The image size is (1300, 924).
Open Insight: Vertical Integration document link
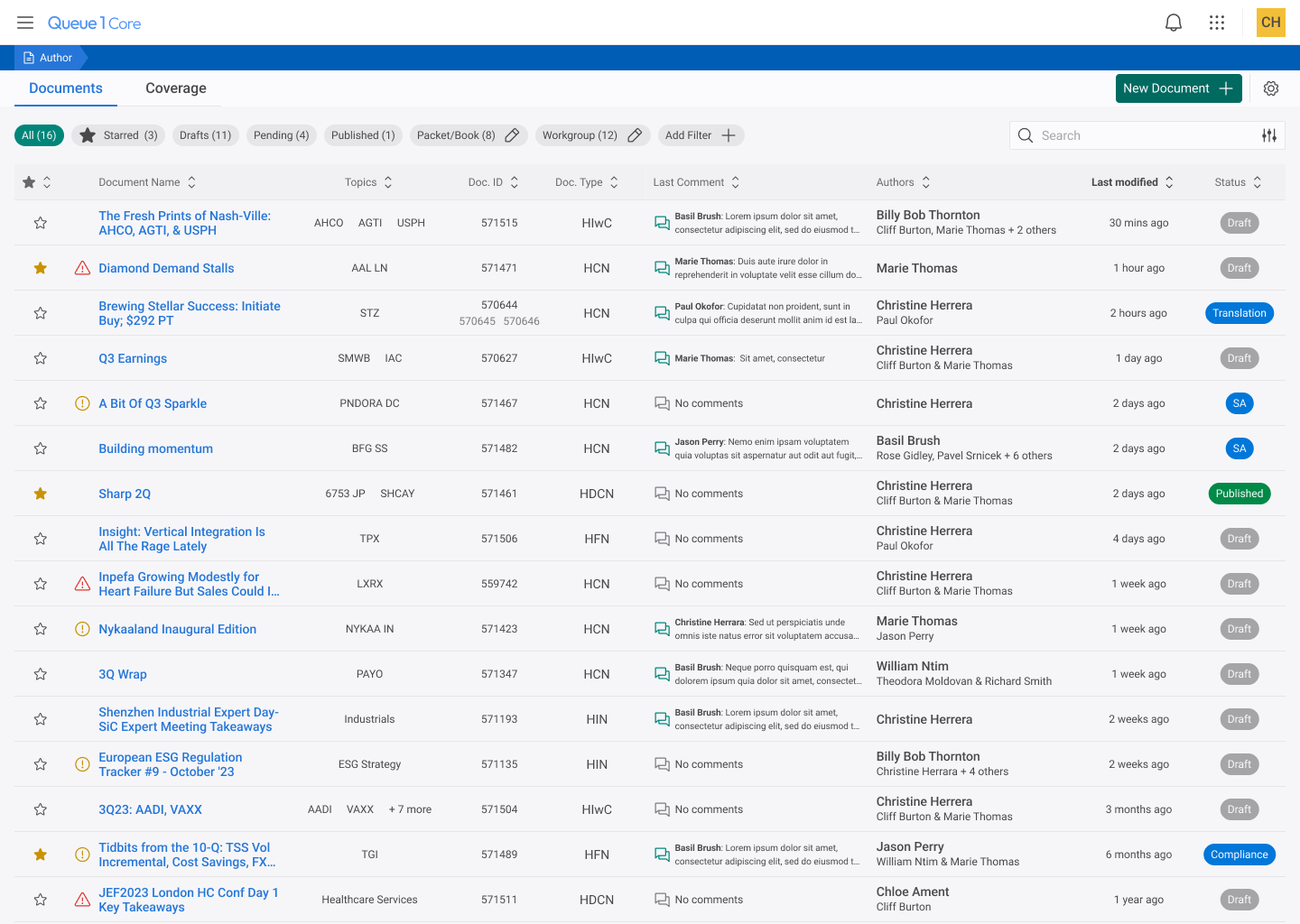(x=181, y=539)
